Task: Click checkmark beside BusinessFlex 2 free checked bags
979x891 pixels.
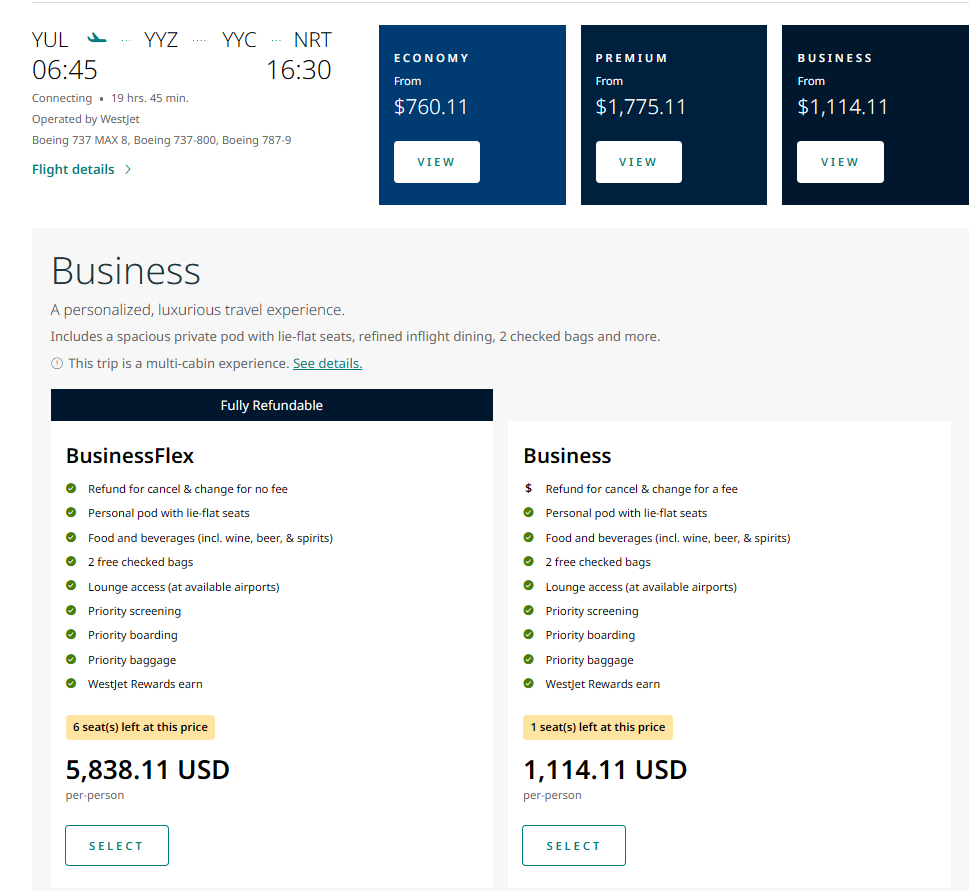Action: click(71, 562)
